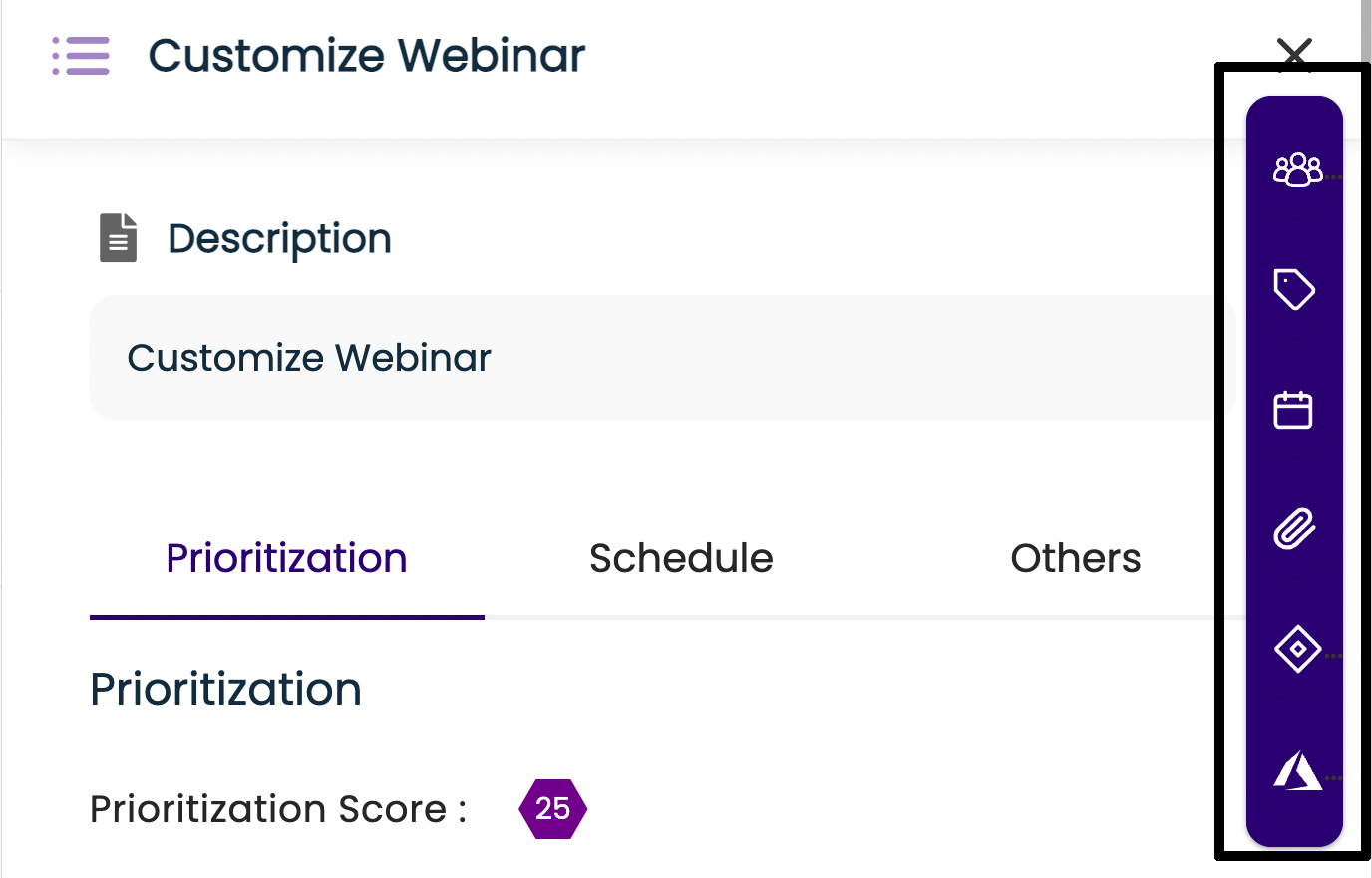Select the diamond-shaped sidebar icon
Screen dimensions: 1372x878
point(1296,649)
